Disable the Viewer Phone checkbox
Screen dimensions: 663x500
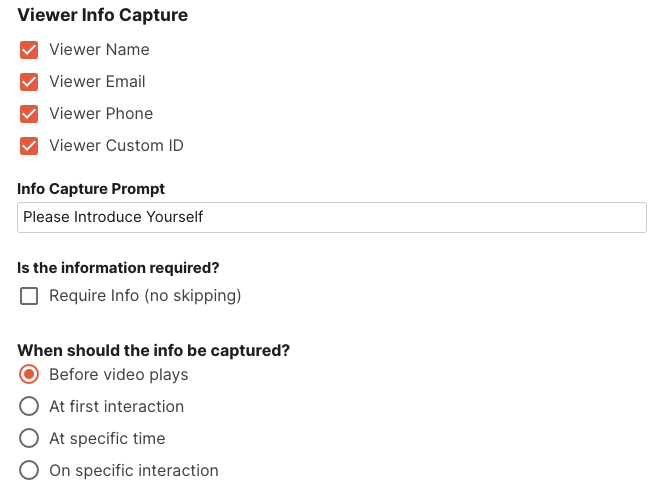click(29, 114)
